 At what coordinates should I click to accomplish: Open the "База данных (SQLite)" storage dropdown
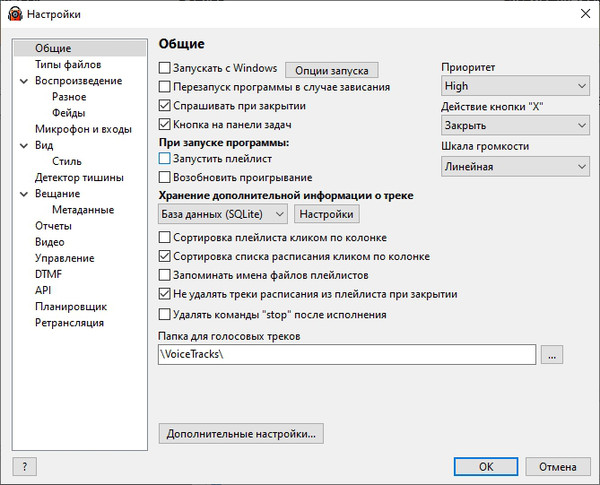coord(223,214)
